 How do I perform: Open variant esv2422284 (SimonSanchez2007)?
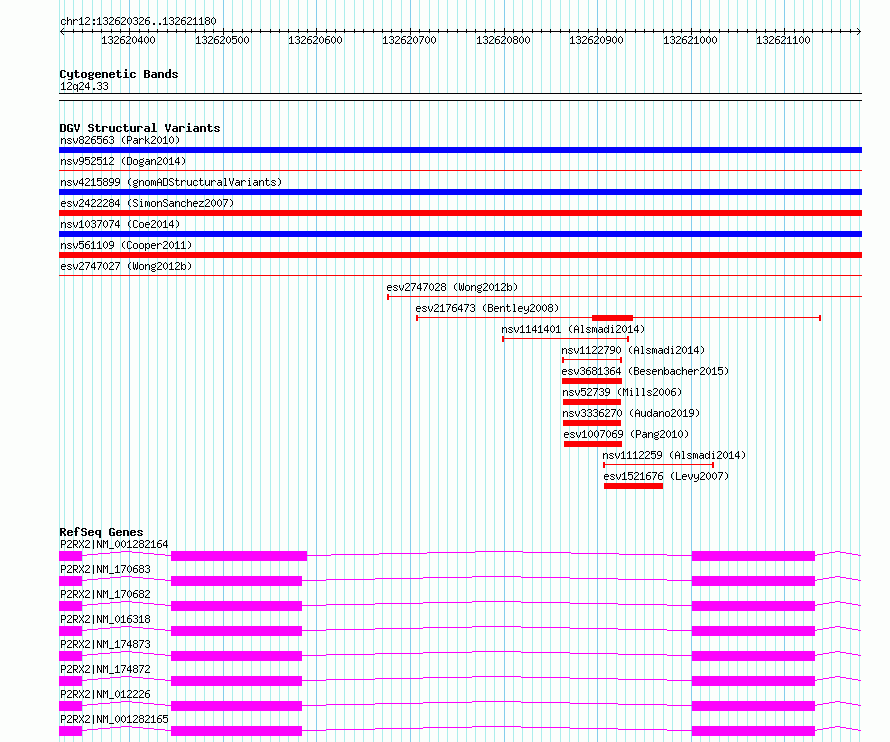pos(147,203)
